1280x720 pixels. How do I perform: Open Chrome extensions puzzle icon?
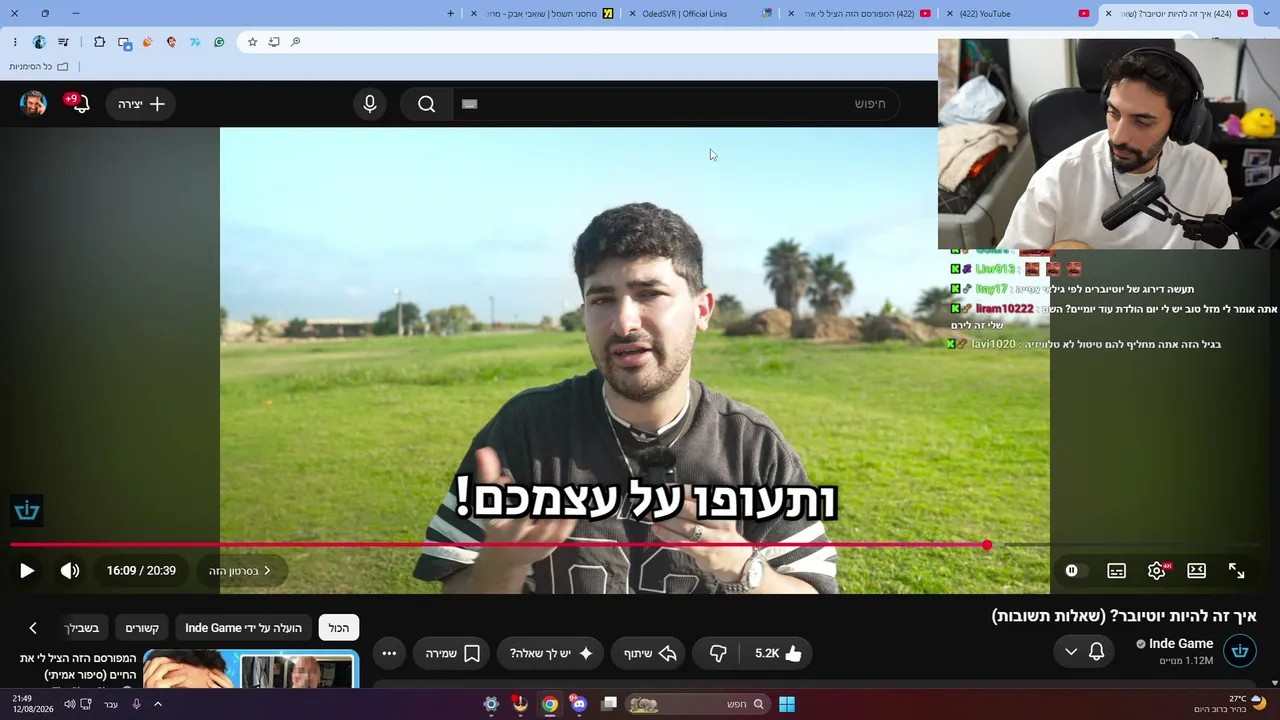pos(99,42)
